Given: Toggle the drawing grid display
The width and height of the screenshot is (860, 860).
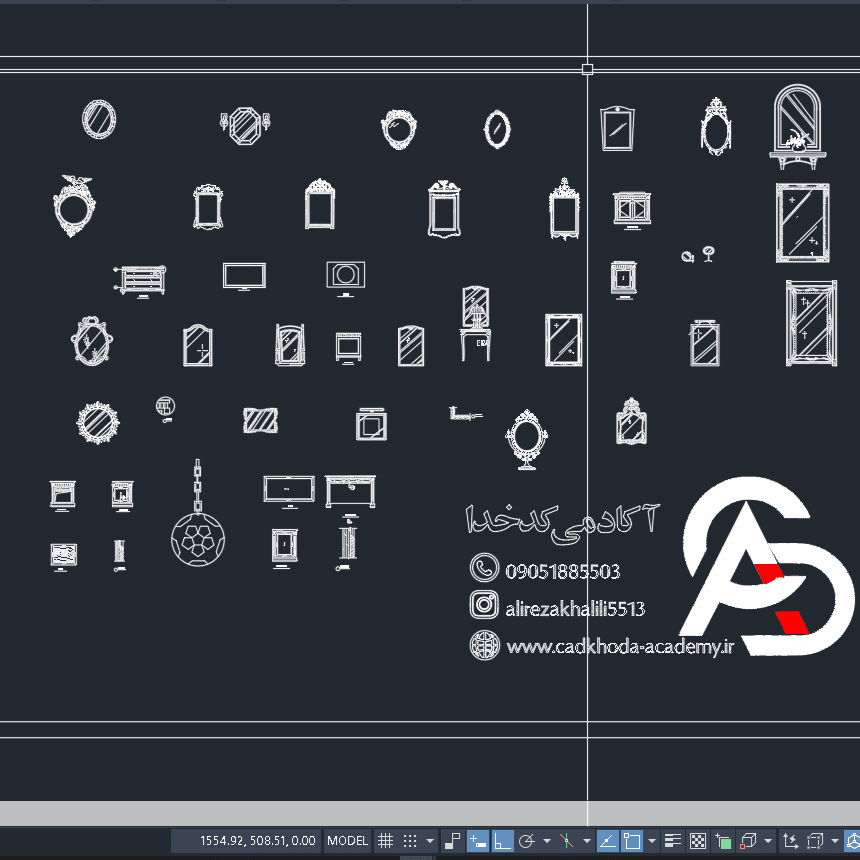Looking at the screenshot, I should (x=386, y=840).
